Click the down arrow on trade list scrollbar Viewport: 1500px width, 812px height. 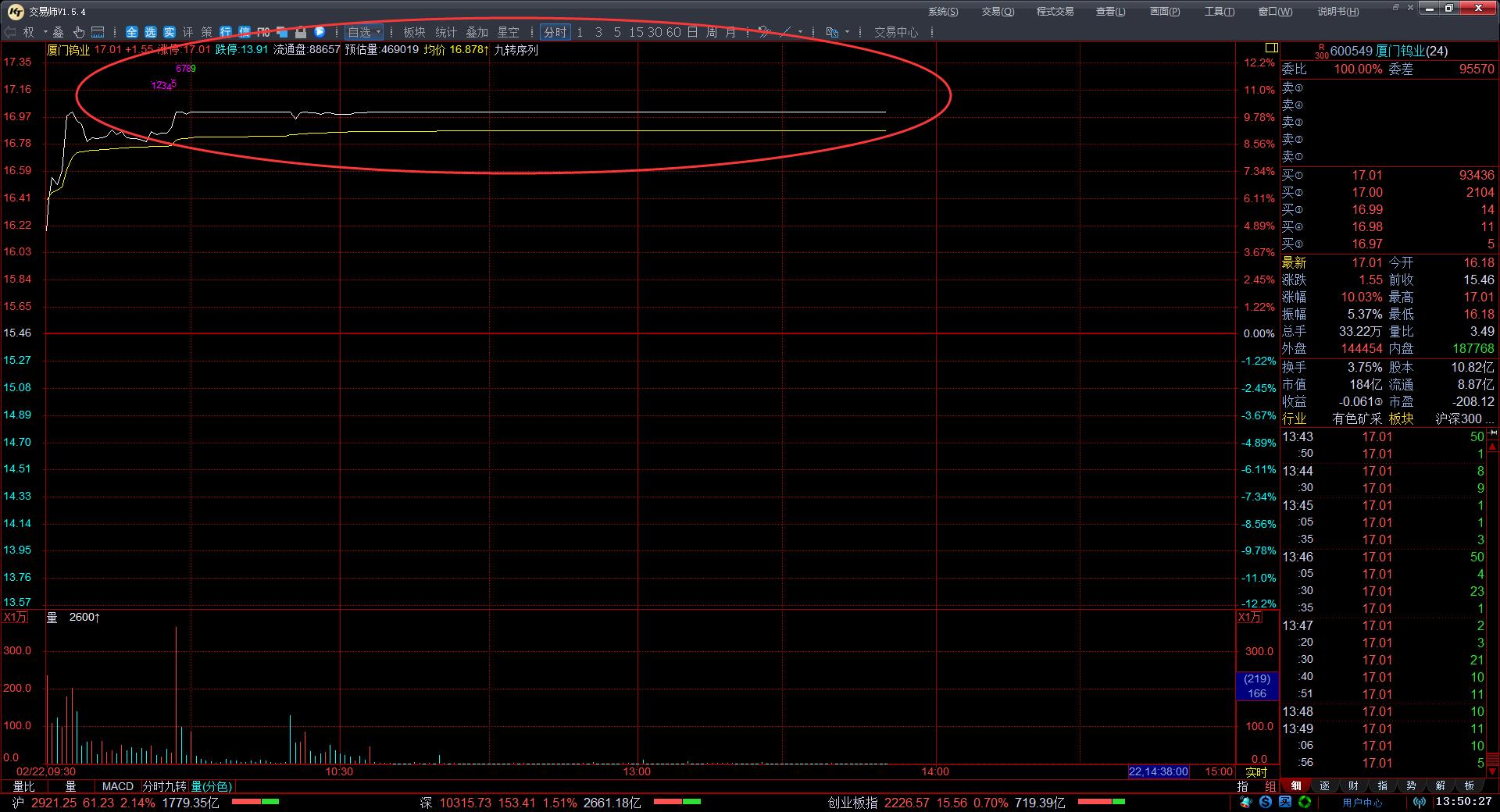(1492, 771)
